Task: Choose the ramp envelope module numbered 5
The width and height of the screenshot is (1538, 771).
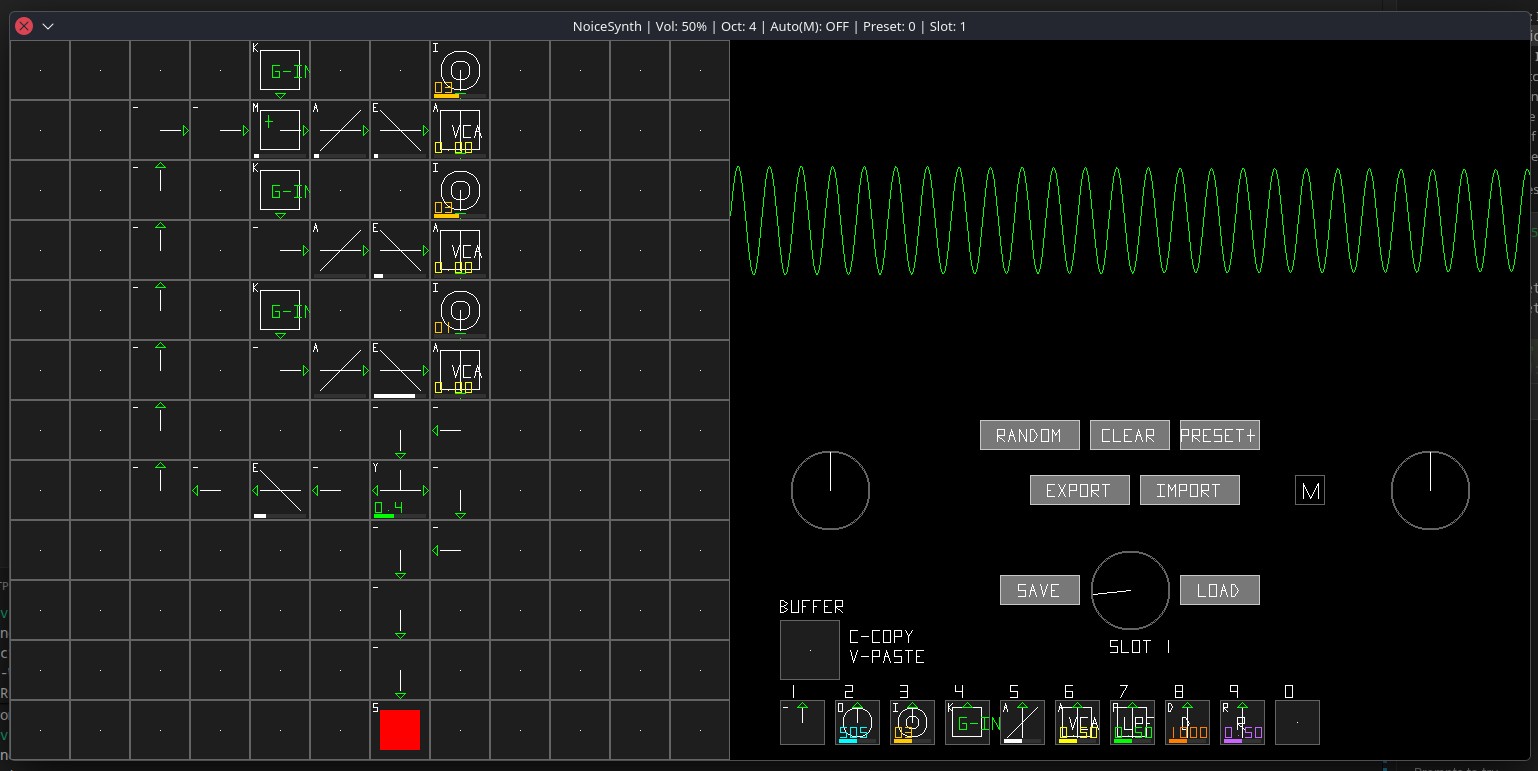Action: [x=1022, y=722]
